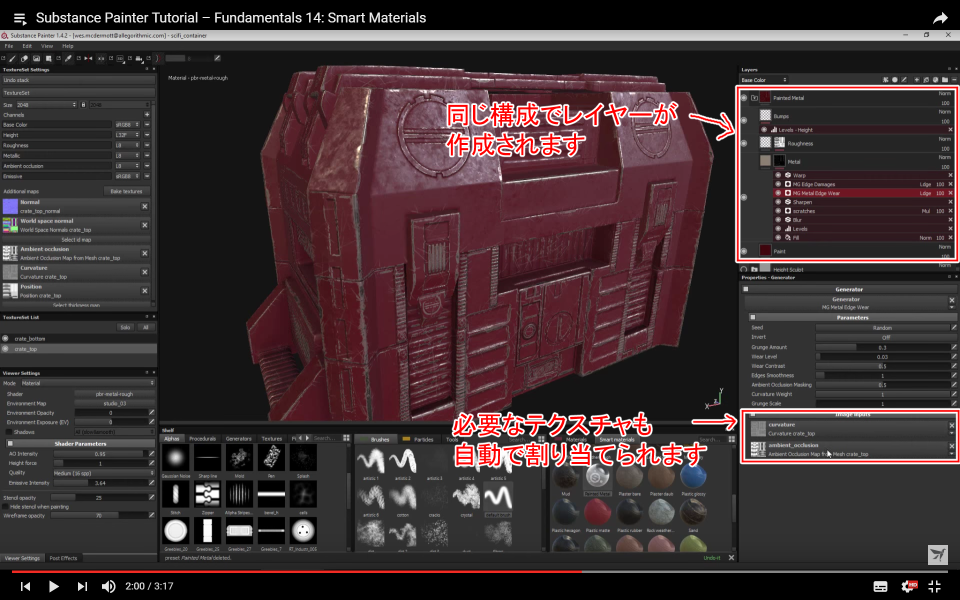Add a mask using the circle icon
The width and height of the screenshot is (960, 600).
894,80
